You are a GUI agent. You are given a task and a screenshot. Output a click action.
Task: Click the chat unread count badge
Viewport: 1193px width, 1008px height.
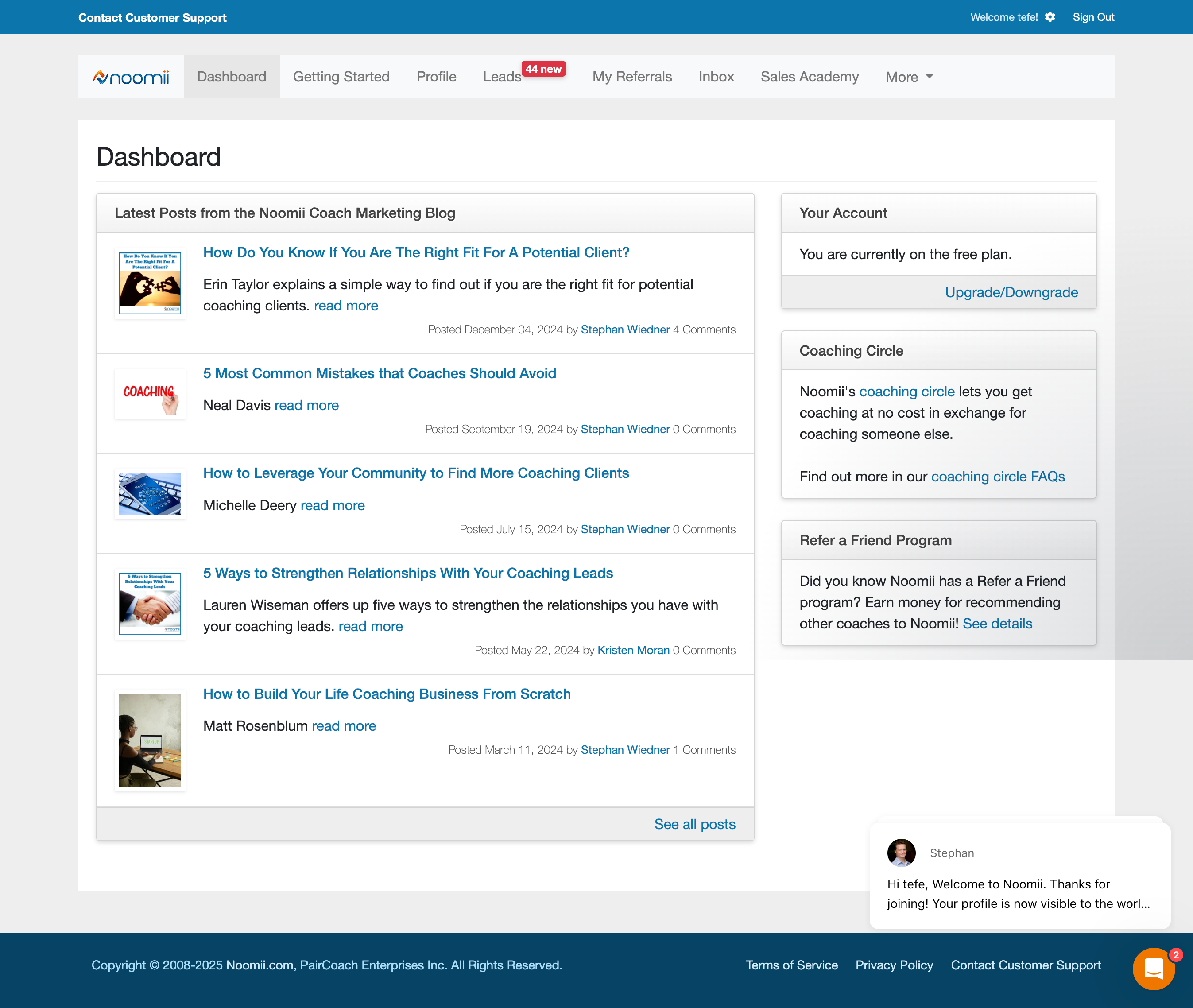pyautogui.click(x=1176, y=955)
